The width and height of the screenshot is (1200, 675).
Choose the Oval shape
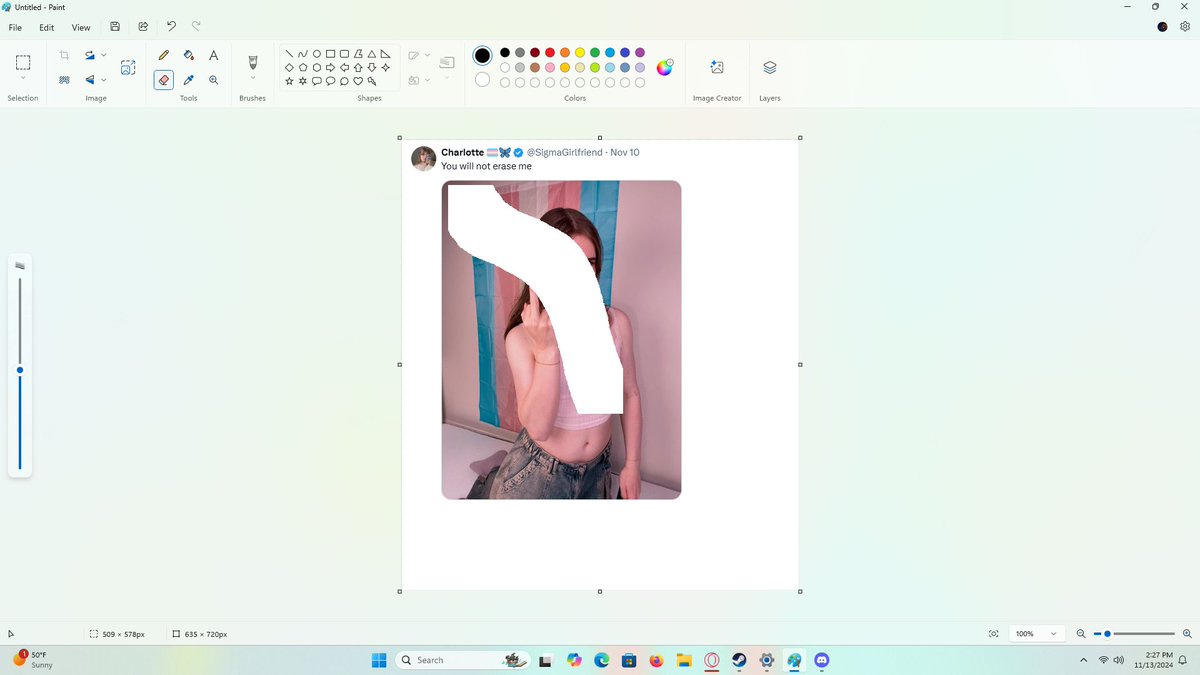tap(317, 54)
